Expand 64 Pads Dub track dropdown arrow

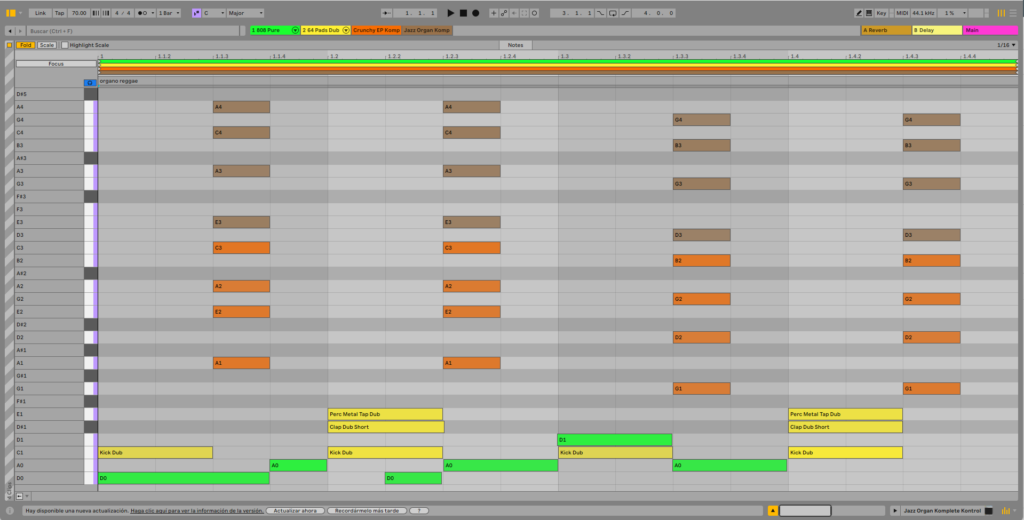[346, 31]
